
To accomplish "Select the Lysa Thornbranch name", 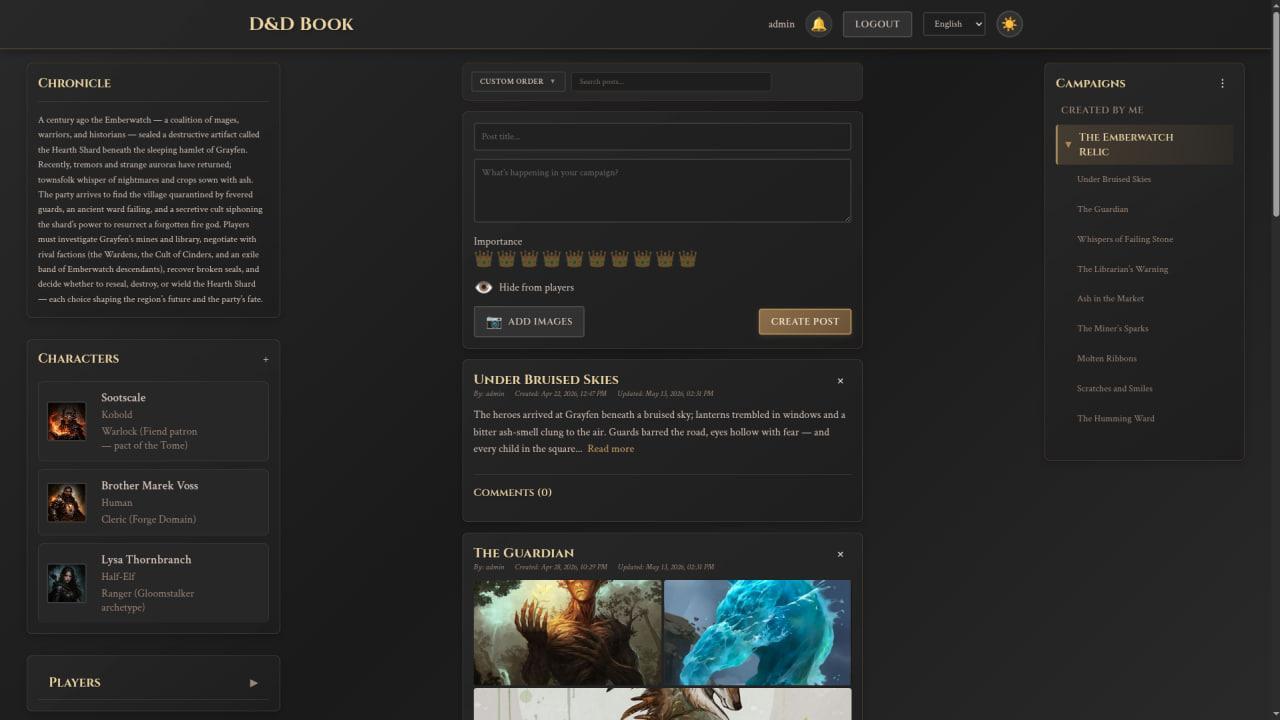I will click(146, 560).
